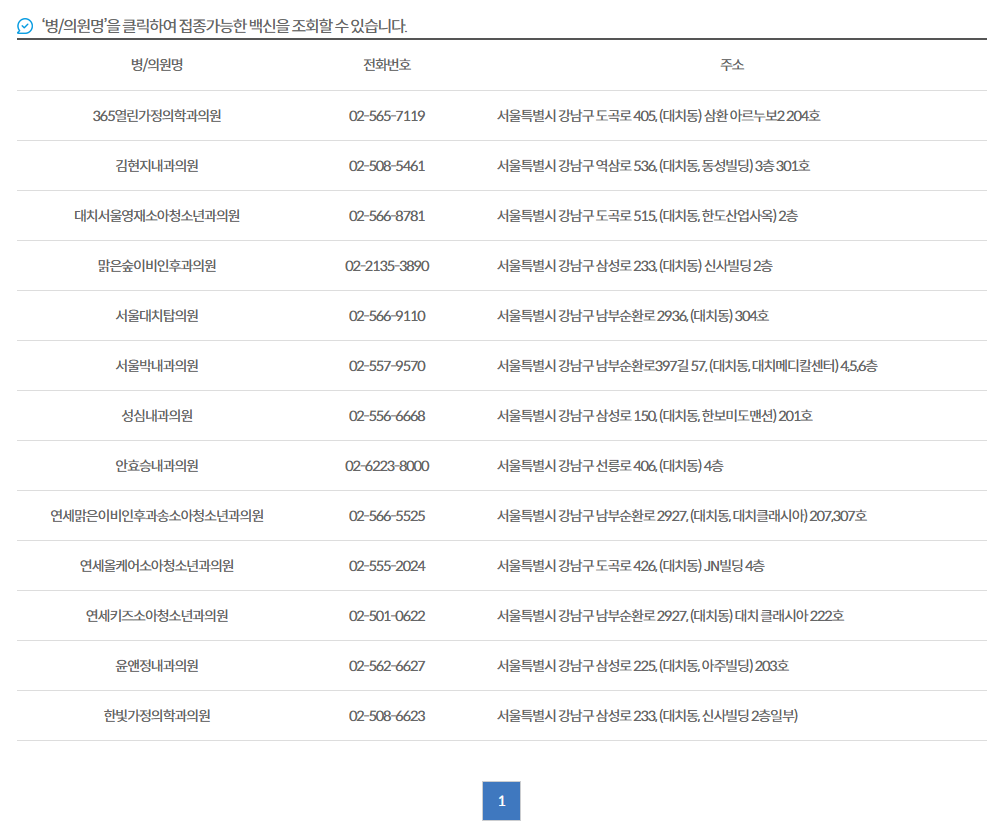
Task: Select address 도곡로 405 삼환 아르누보2 204호
Action: 659,116
